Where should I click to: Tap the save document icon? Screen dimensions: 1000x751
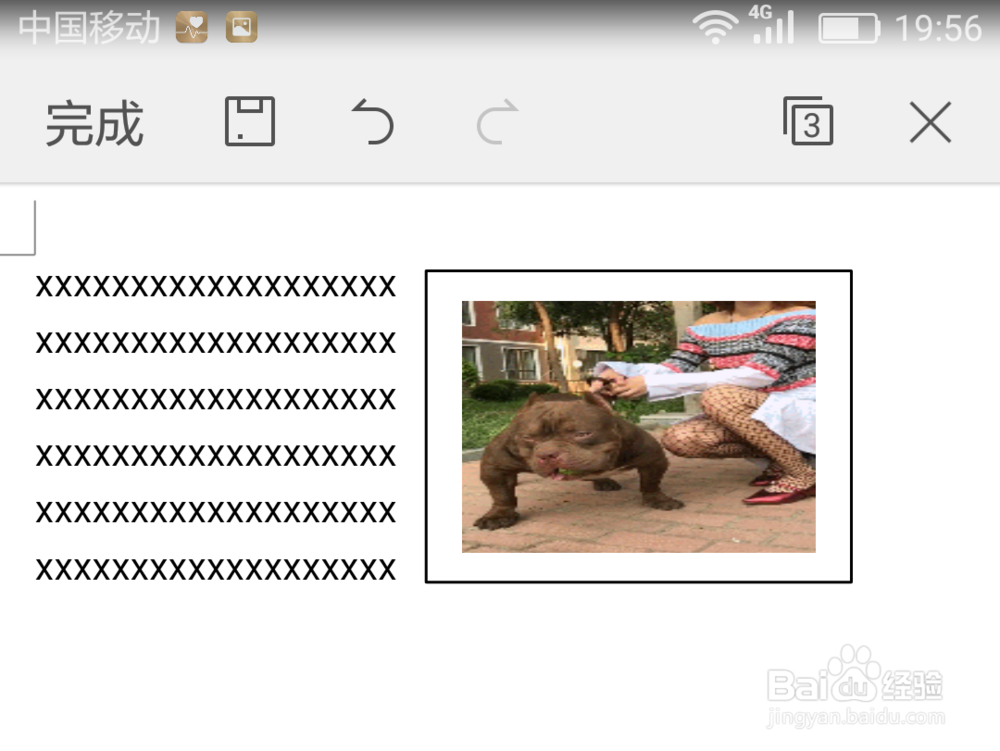(x=249, y=121)
